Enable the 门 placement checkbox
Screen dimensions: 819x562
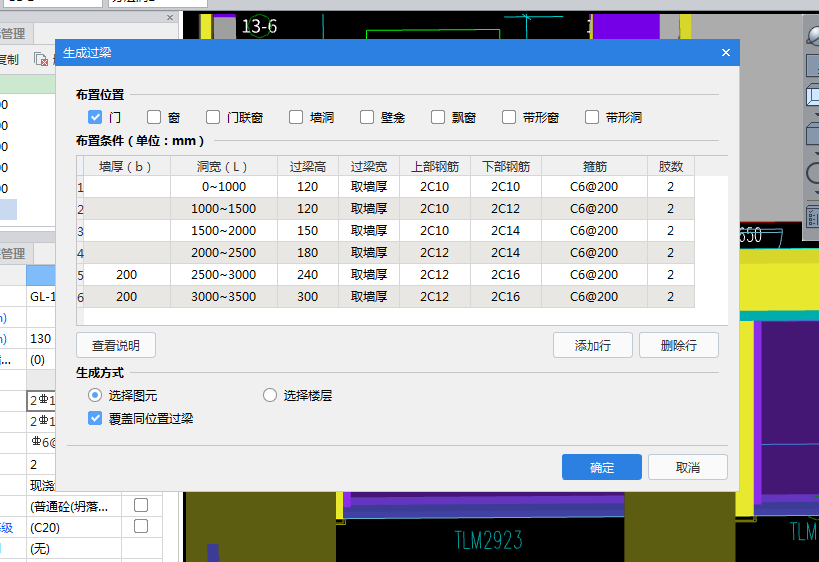click(95, 117)
